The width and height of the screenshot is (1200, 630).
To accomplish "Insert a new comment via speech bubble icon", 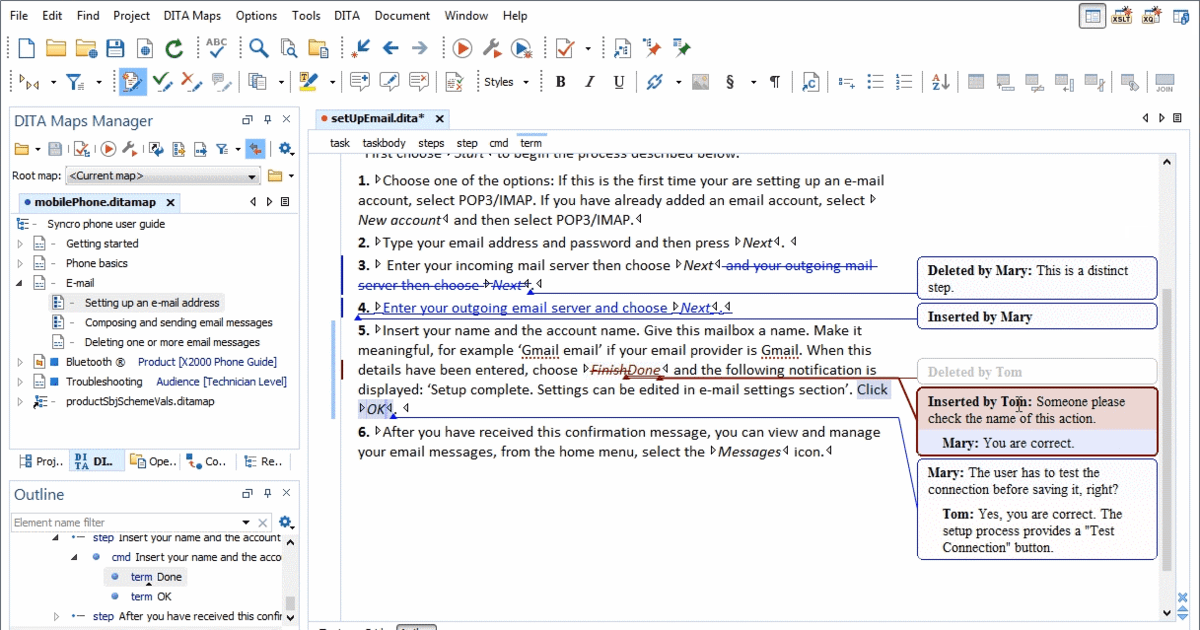I will 362,81.
